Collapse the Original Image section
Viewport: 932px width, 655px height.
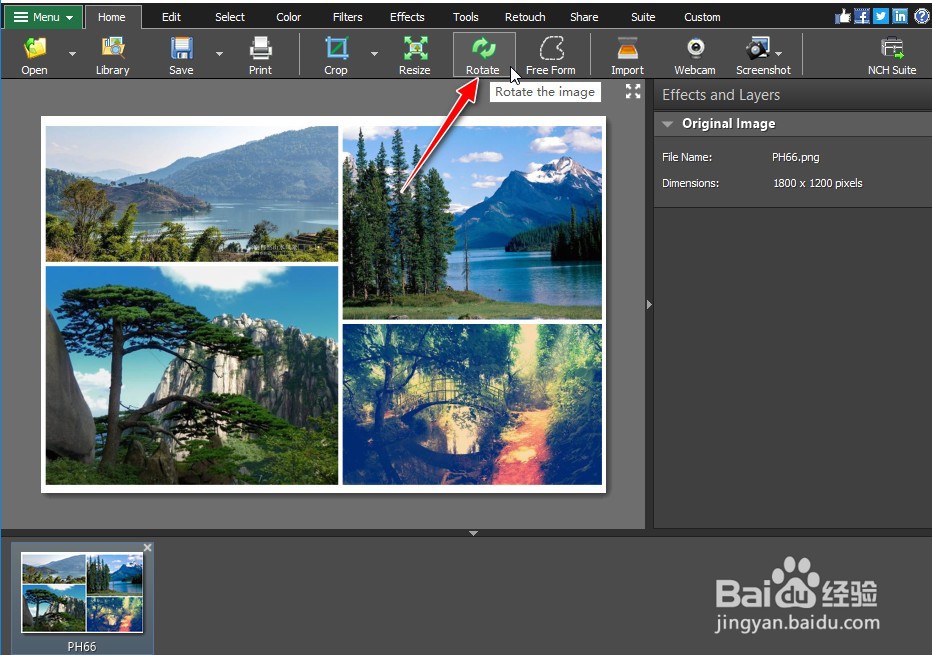667,124
